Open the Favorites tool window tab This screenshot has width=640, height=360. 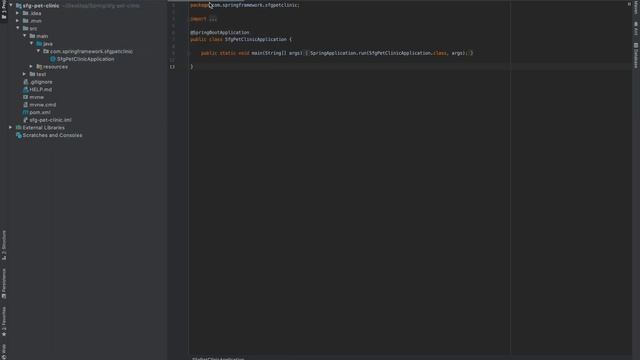[4, 322]
